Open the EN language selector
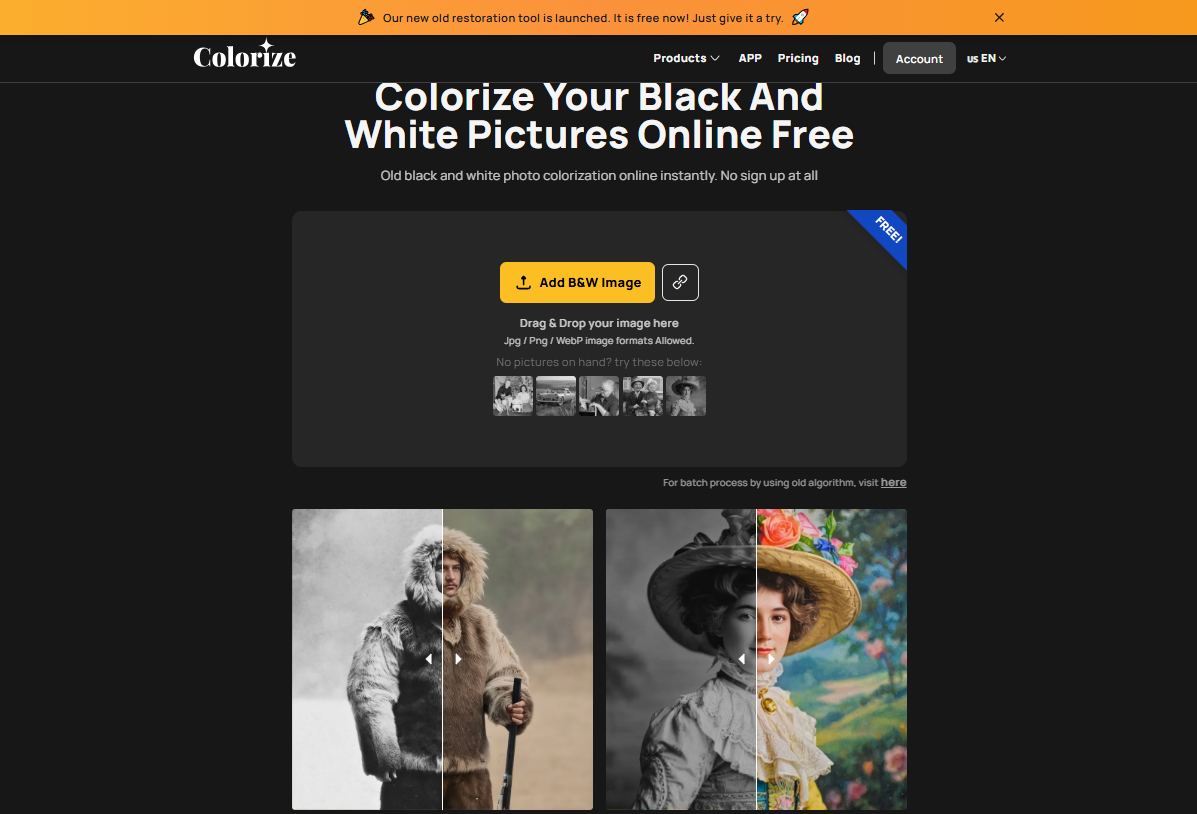The image size is (1197, 814). coord(986,58)
